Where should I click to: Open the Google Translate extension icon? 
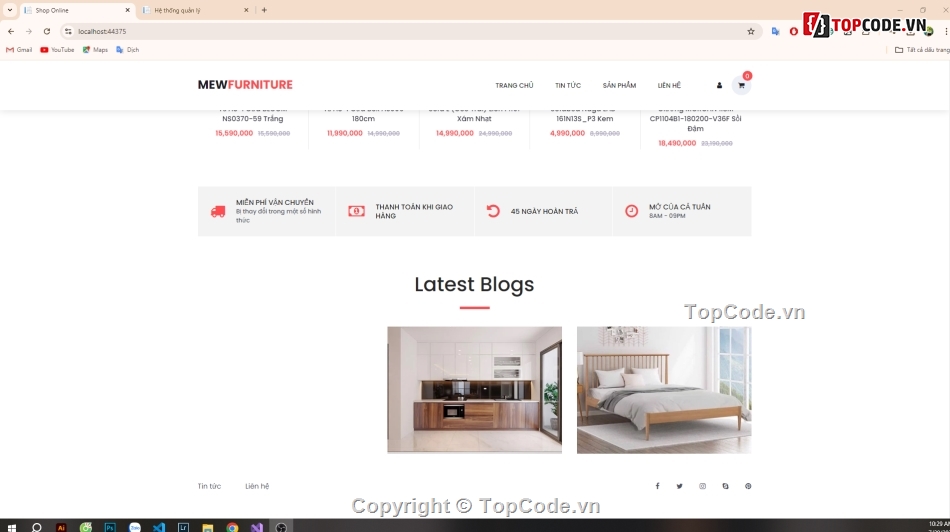tap(776, 32)
